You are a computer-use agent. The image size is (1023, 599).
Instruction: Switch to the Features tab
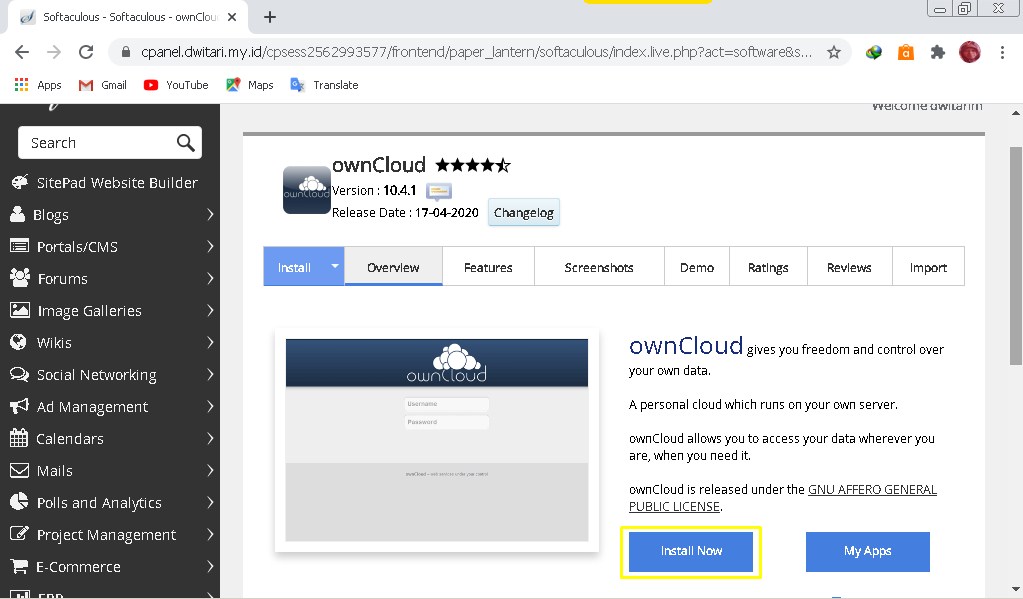pos(488,267)
